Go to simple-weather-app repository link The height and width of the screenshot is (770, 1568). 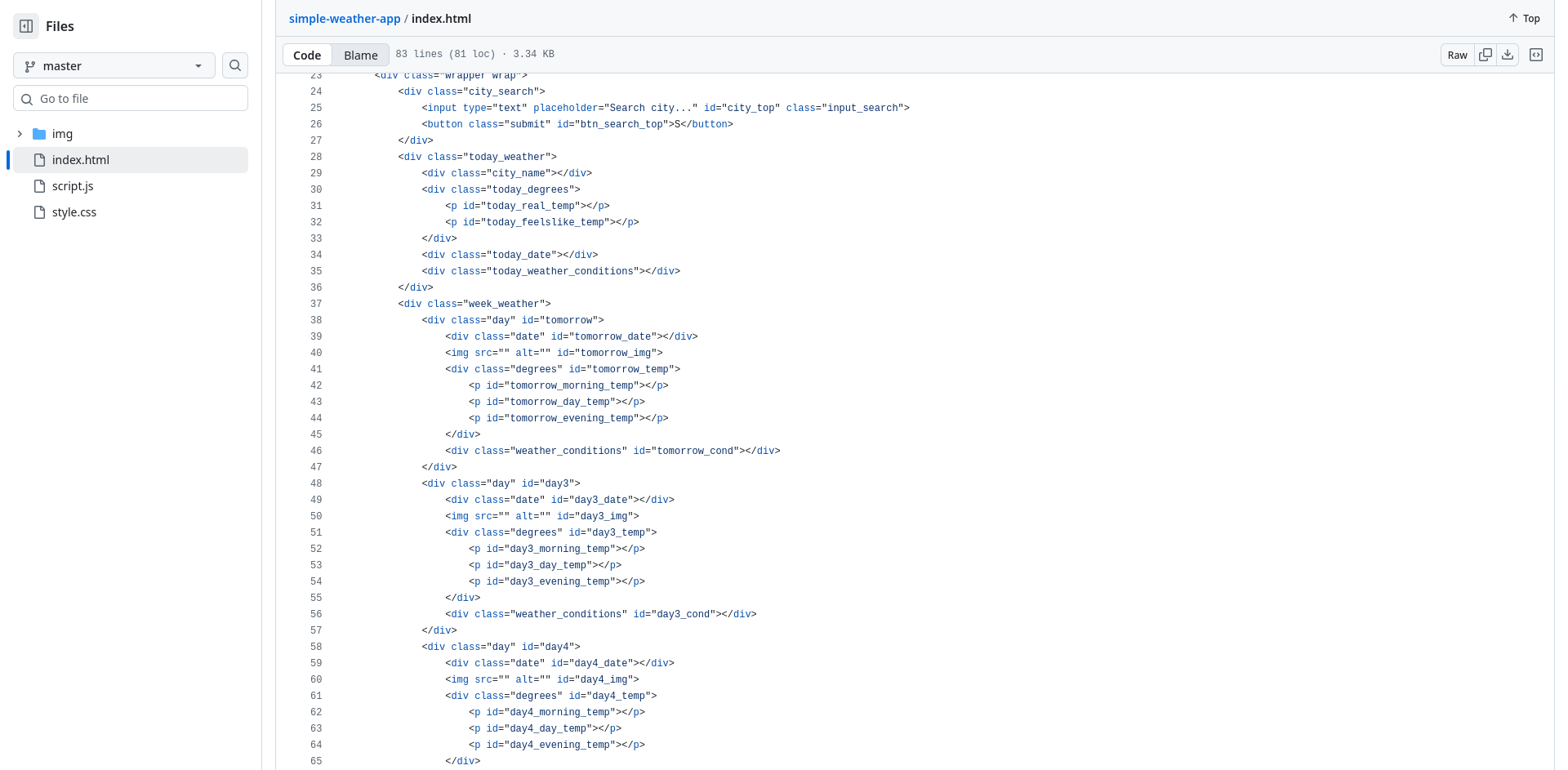[x=345, y=19]
